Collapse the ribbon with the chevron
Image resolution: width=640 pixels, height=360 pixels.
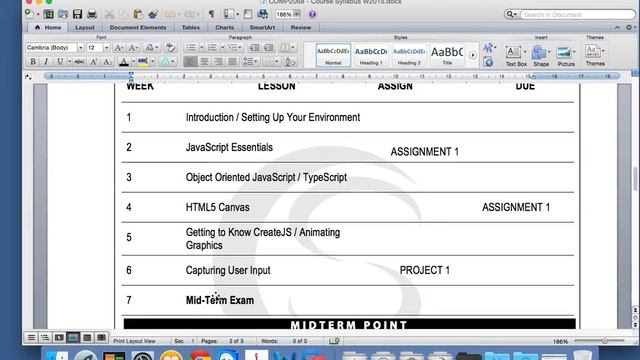coord(618,27)
